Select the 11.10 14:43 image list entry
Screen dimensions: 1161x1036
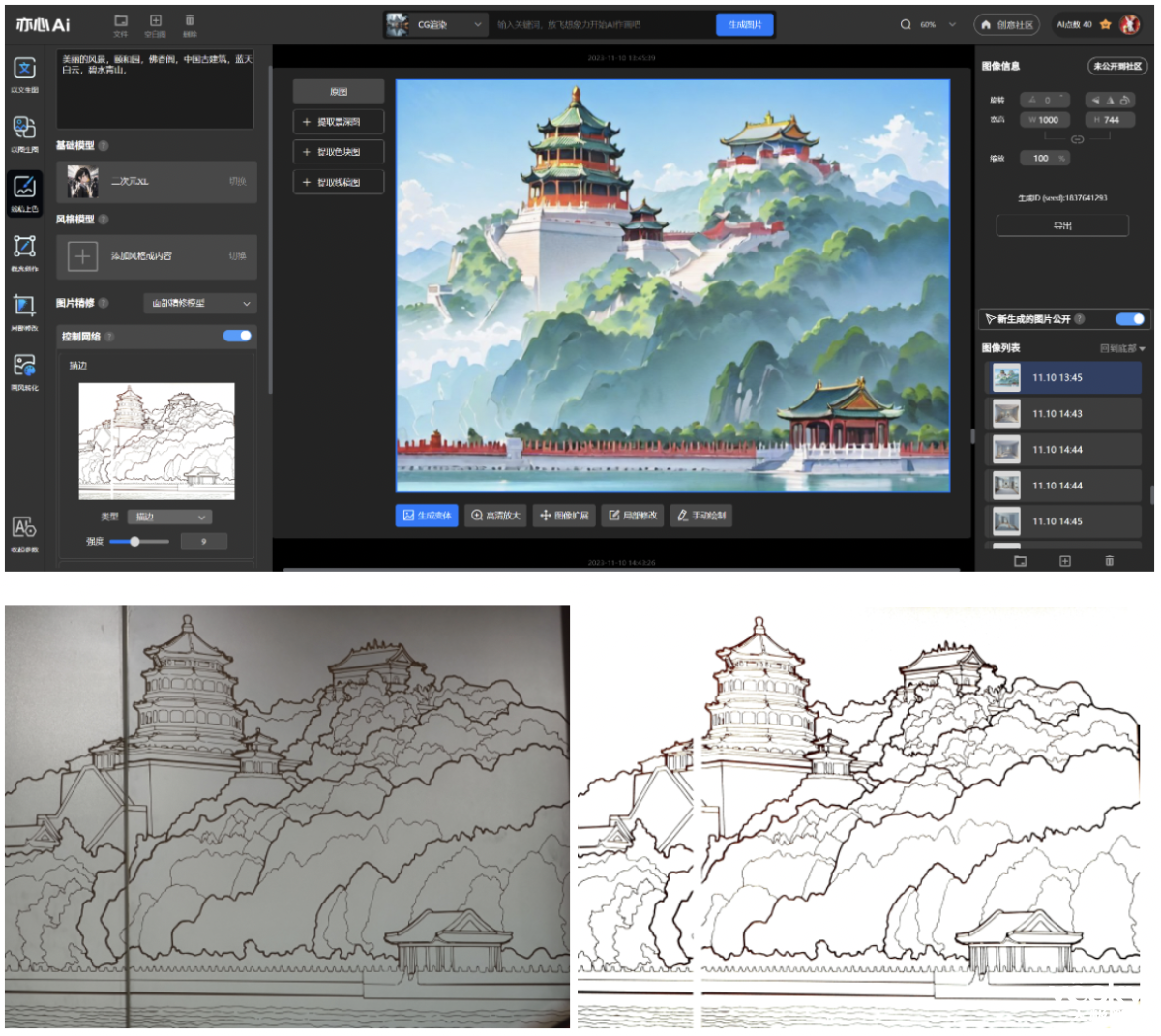point(1063,414)
